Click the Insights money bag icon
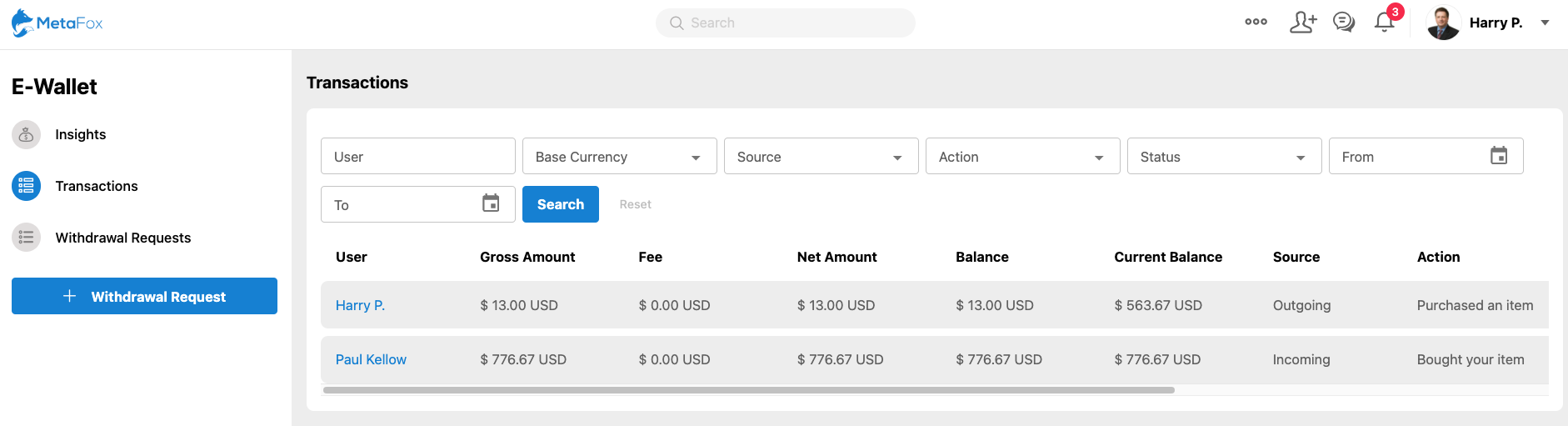The image size is (1568, 426). pos(26,134)
